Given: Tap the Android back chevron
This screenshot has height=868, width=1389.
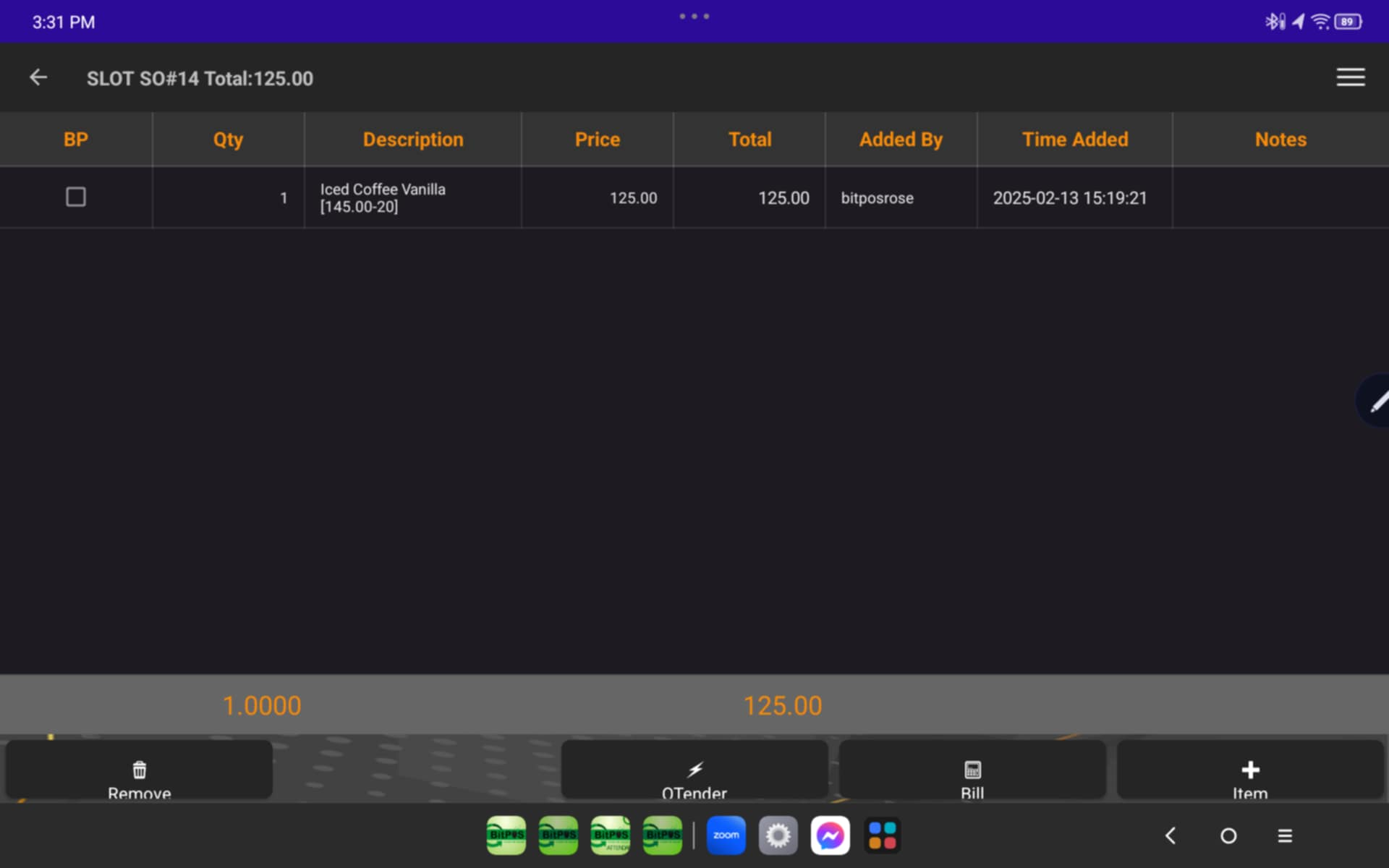Looking at the screenshot, I should tap(1171, 835).
